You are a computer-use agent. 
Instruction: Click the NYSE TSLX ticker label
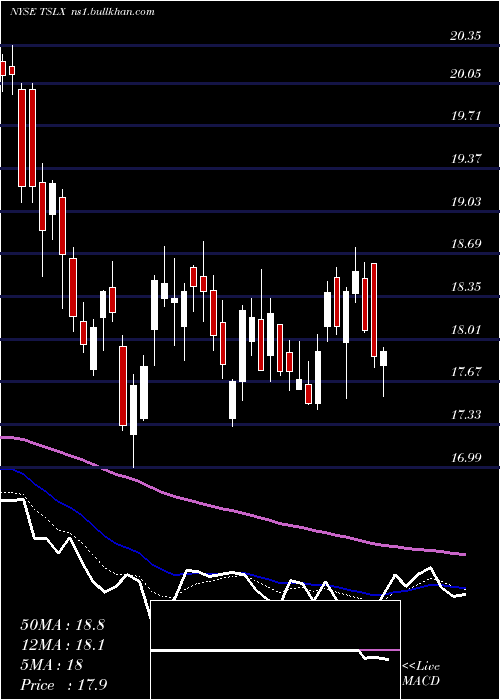[38, 12]
